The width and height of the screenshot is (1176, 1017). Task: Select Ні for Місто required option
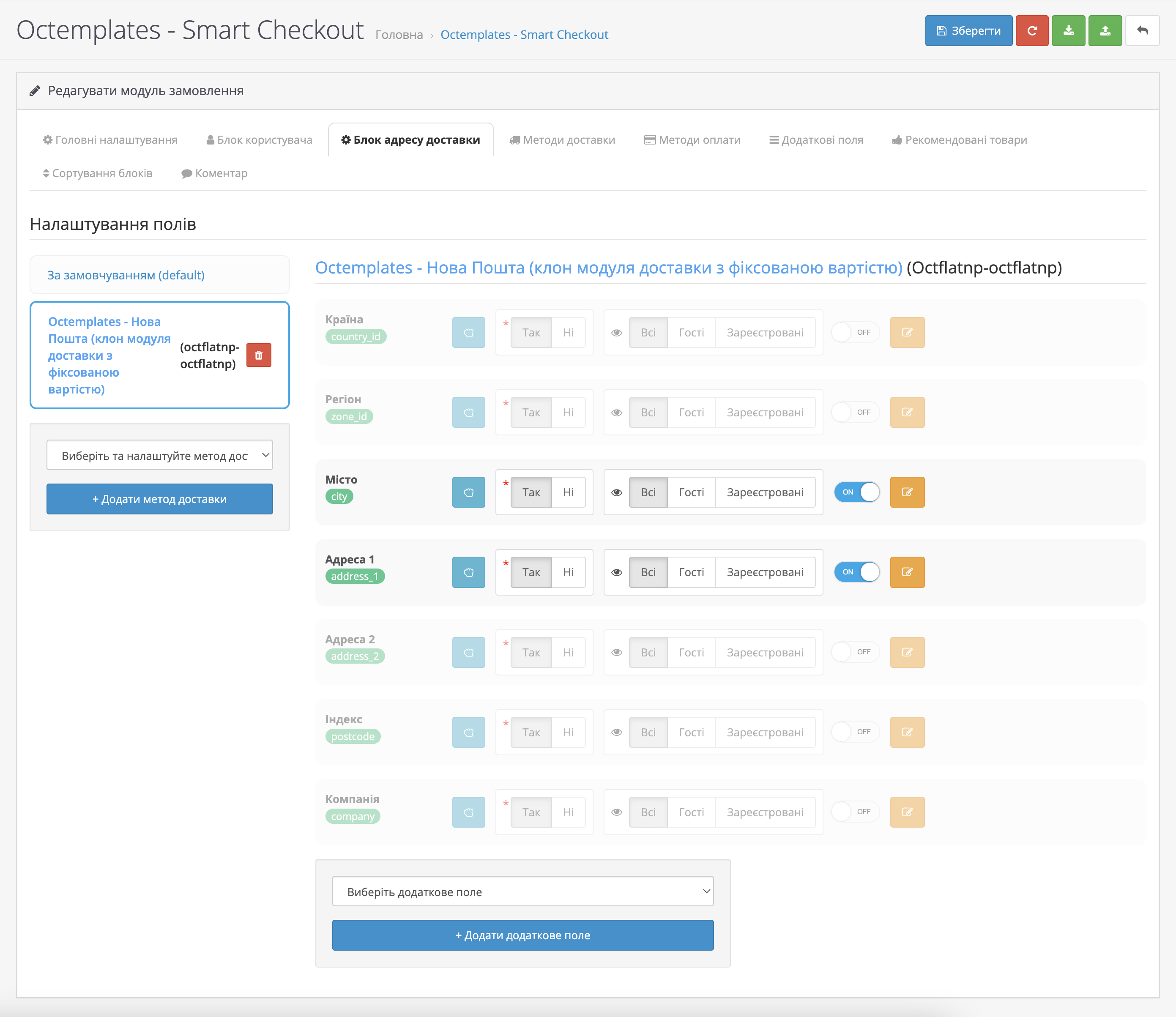click(568, 492)
